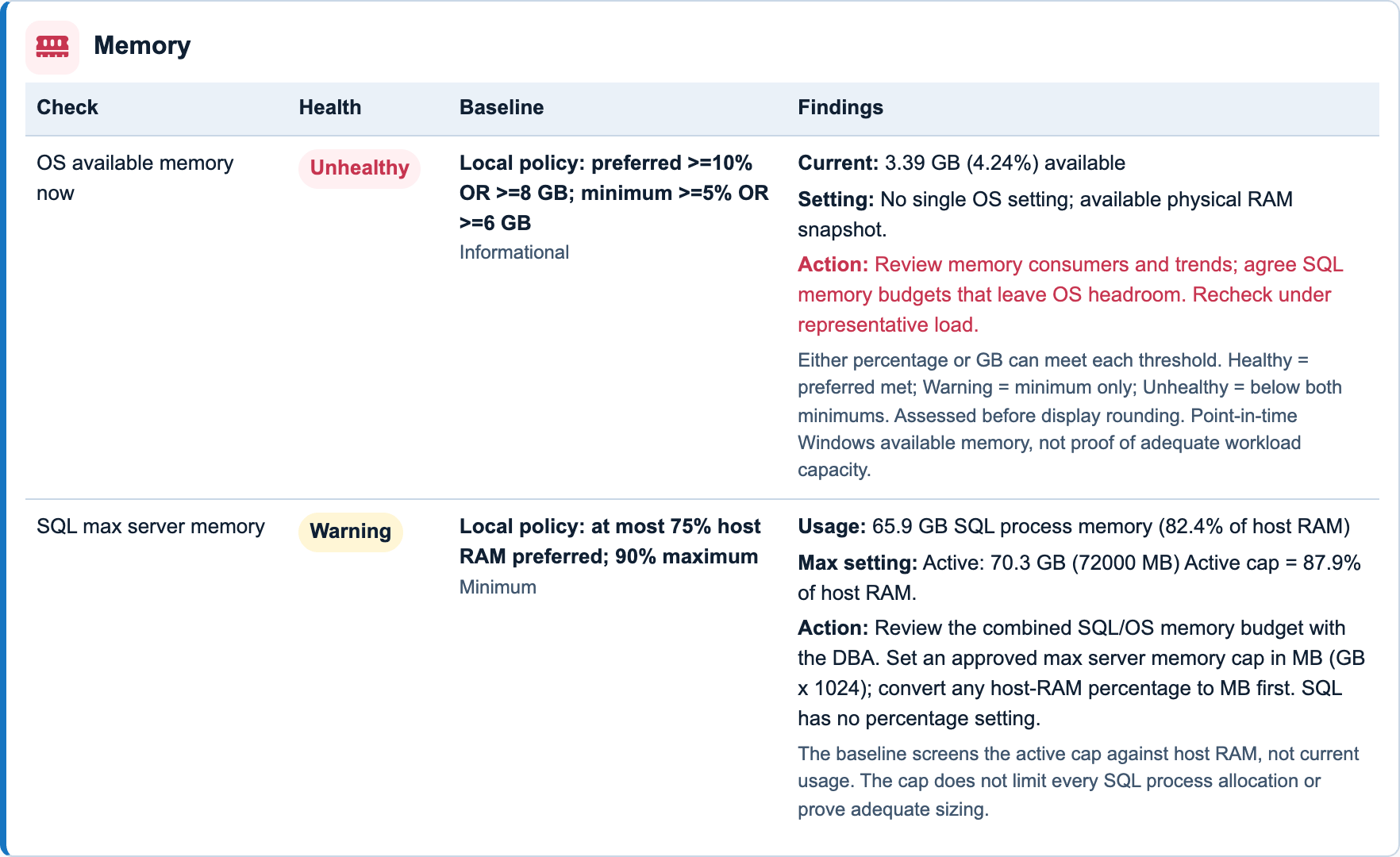
Task: Click the Usage 65.9 GB SQL process line
Action: coord(1074,527)
